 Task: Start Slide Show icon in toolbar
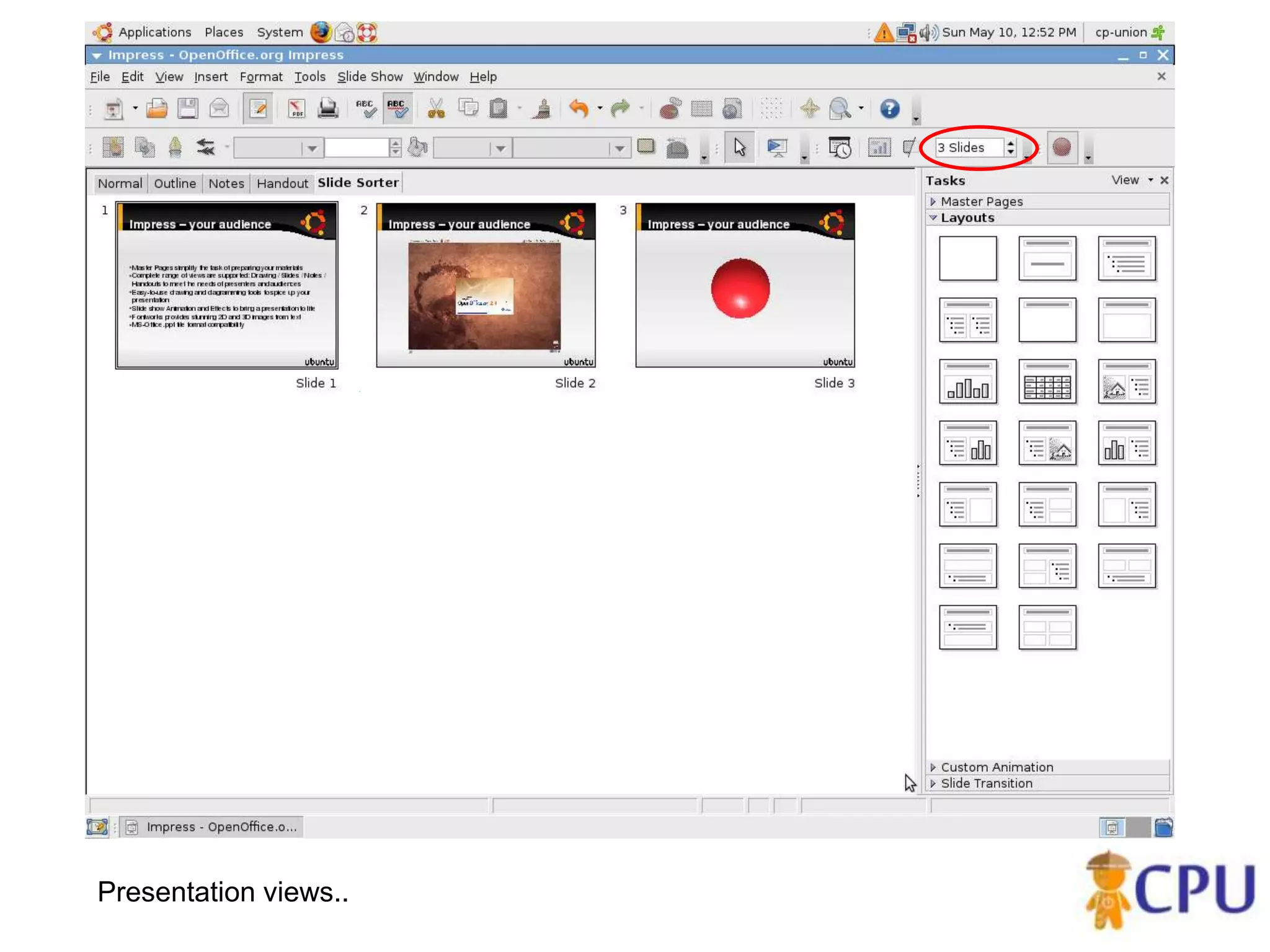pos(777,148)
